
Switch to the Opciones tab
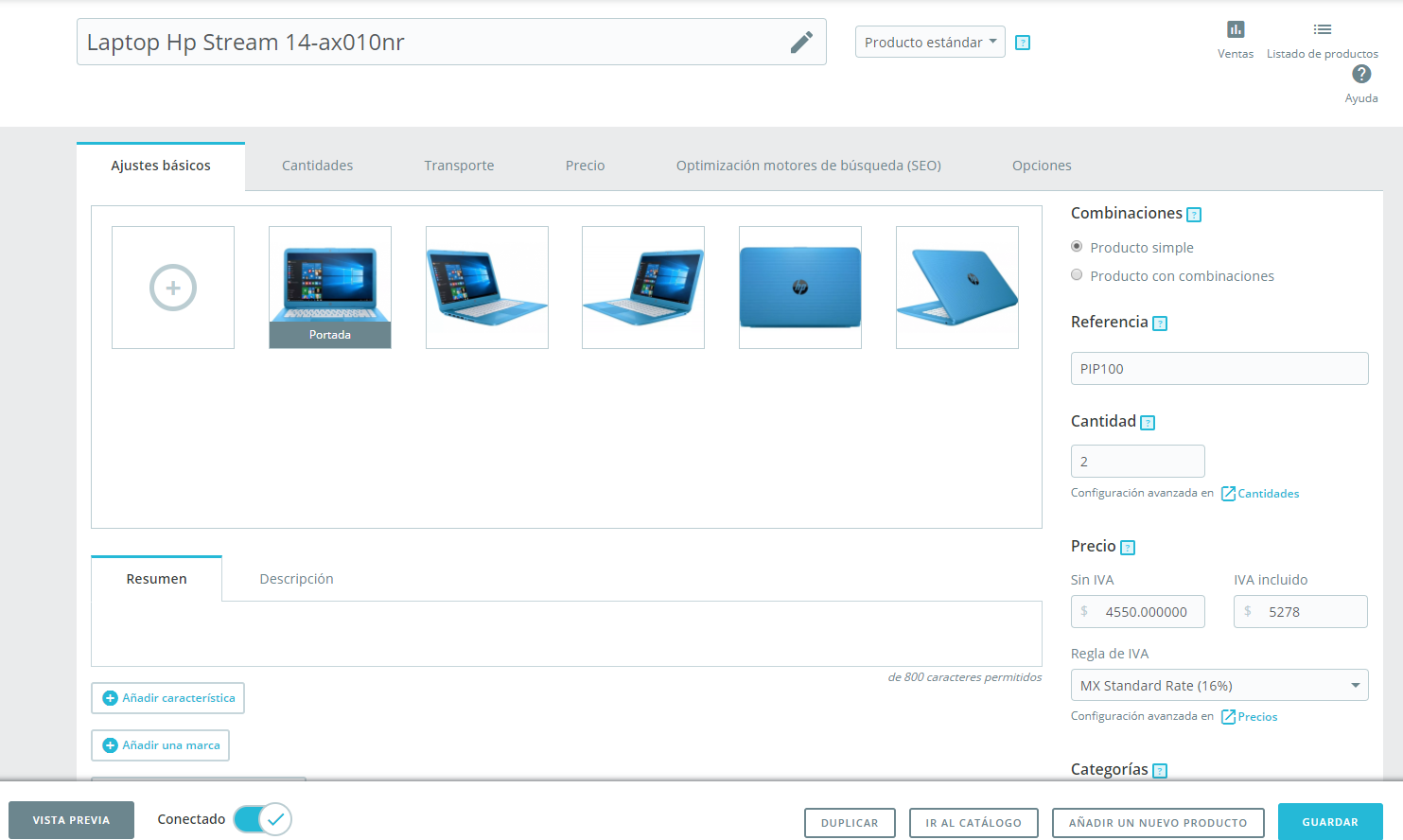tap(1042, 166)
